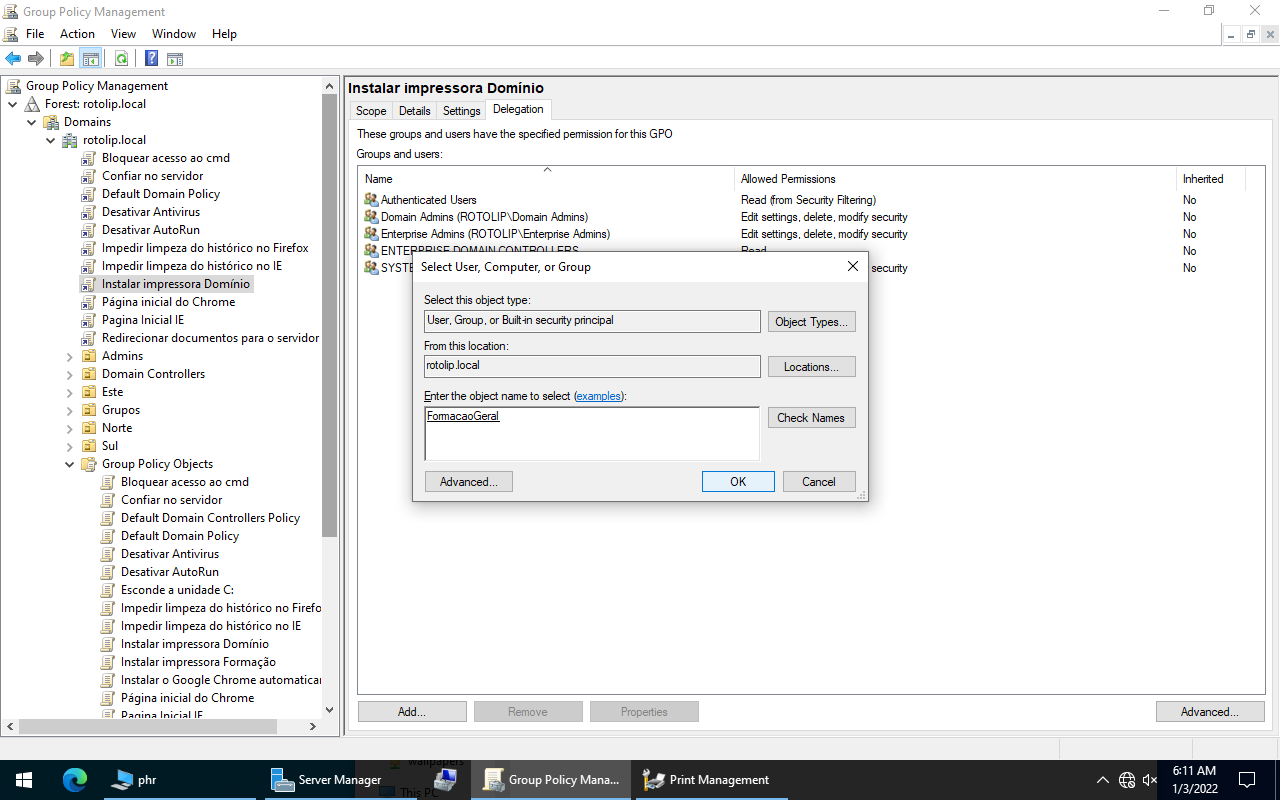The image size is (1280, 800).
Task: Expand the Domain Controllers tree node
Action: [x=70, y=374]
